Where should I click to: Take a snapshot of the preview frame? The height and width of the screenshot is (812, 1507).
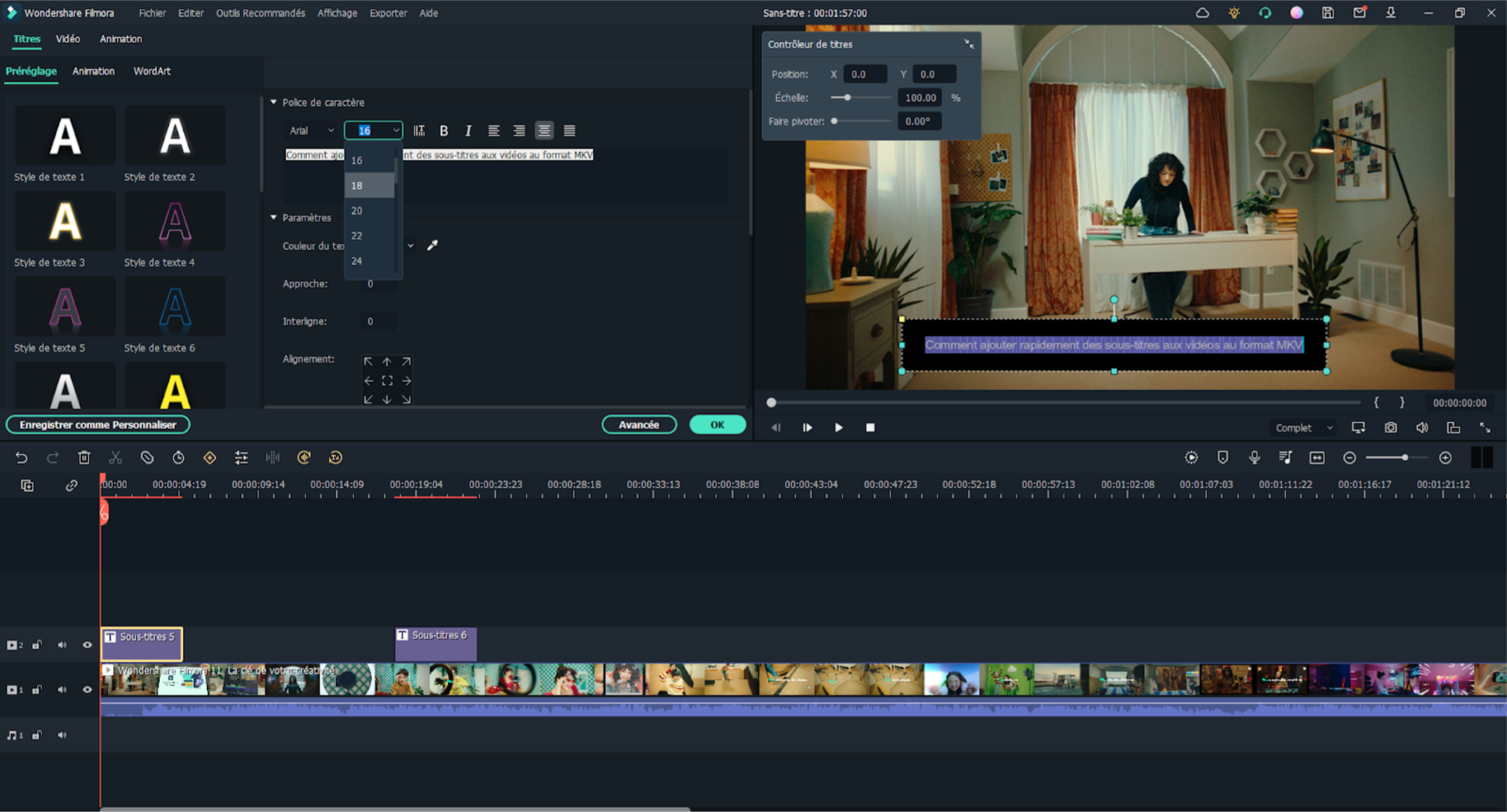tap(1390, 427)
